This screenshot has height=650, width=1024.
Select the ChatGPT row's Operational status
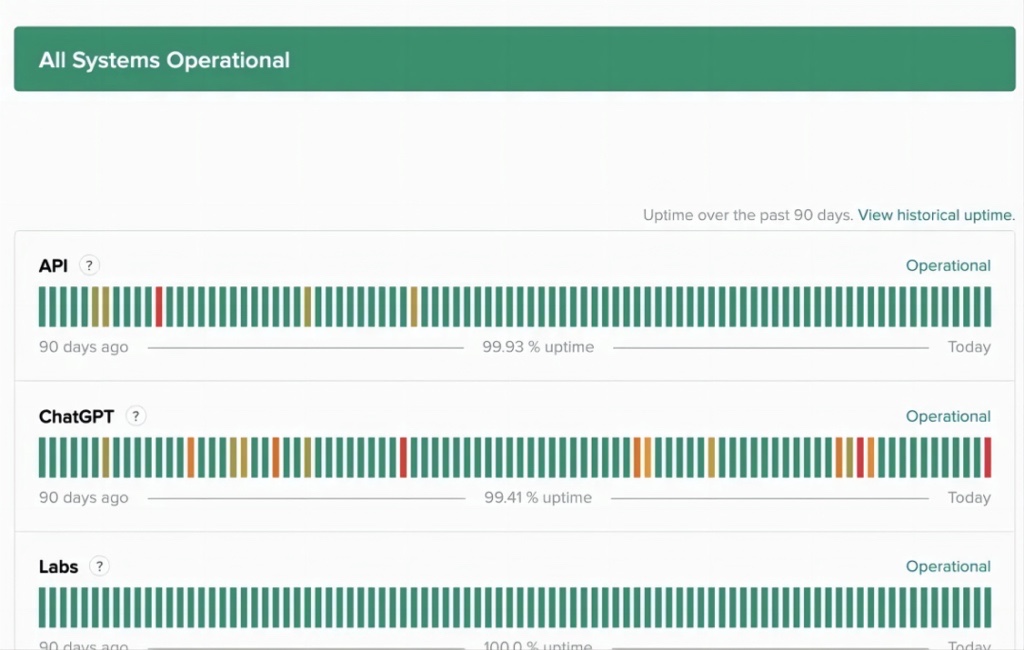click(948, 416)
